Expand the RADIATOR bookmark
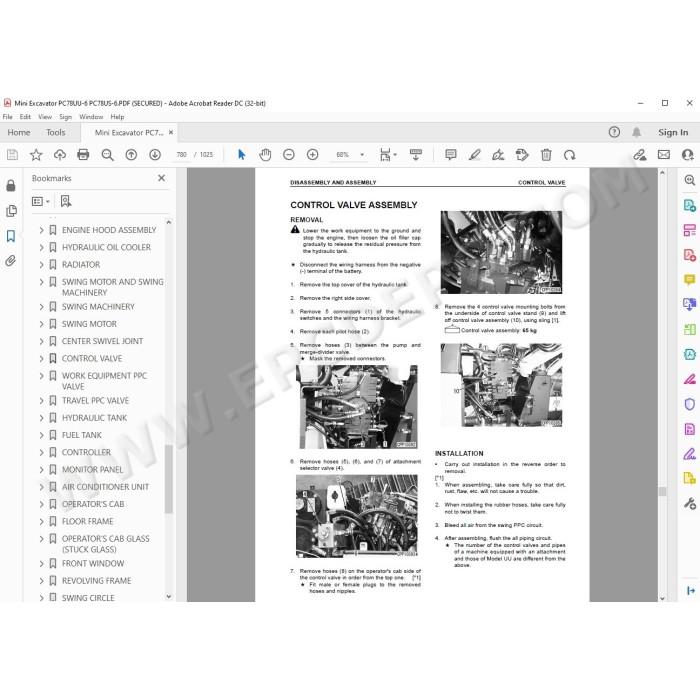The width and height of the screenshot is (700, 700). [x=41, y=265]
